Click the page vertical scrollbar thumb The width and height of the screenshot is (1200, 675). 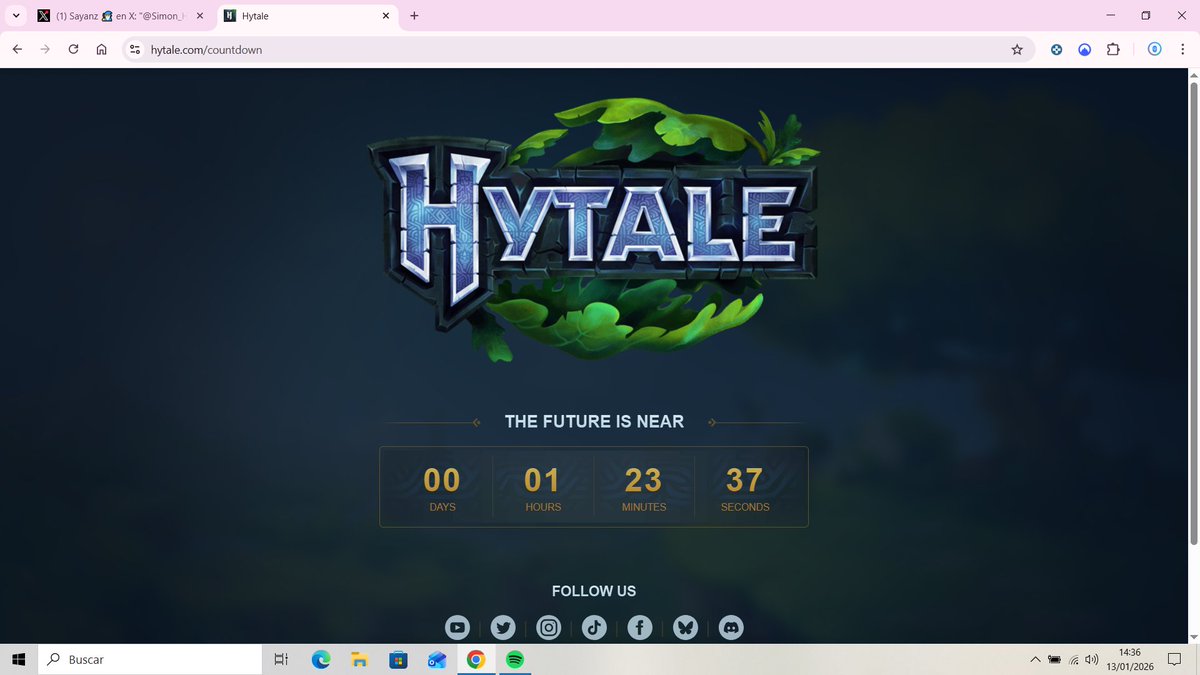(x=1192, y=314)
